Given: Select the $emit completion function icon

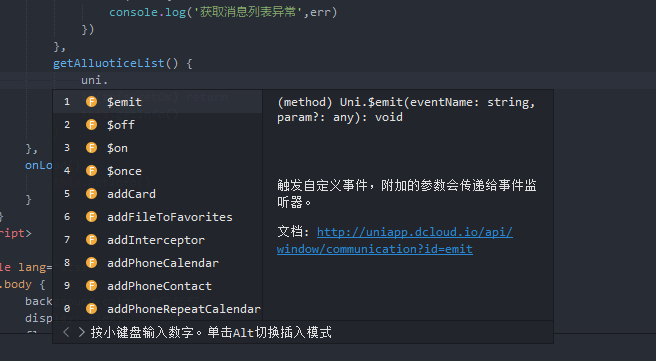Looking at the screenshot, I should click(x=91, y=102).
